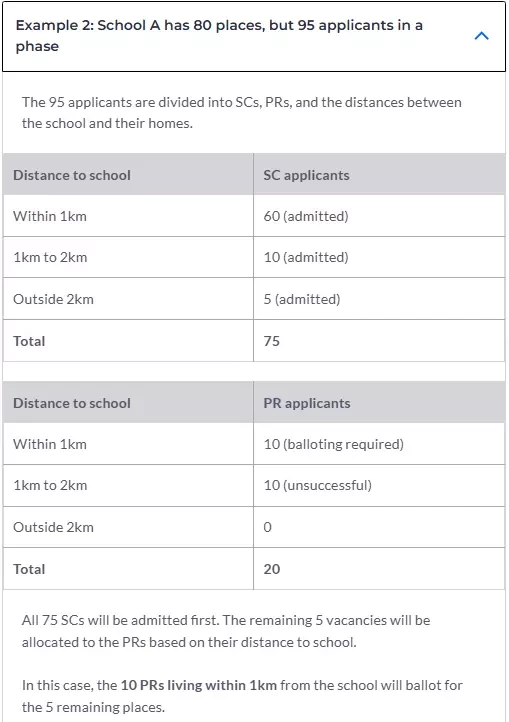Screen dimensions: 509x722
Task: Select the 60 (admitted) cell
Action: coord(379,216)
